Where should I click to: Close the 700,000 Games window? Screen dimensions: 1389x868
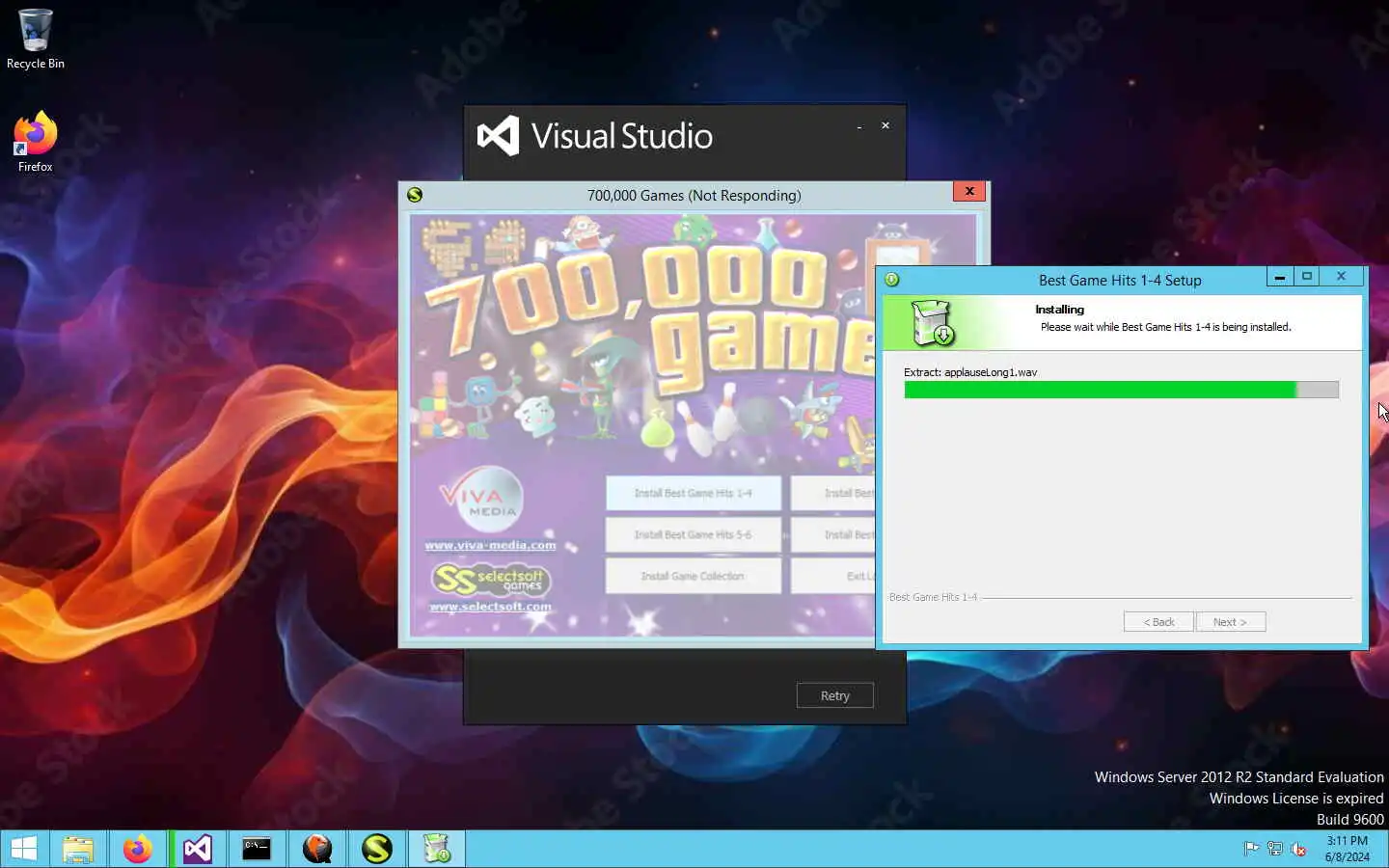click(968, 191)
